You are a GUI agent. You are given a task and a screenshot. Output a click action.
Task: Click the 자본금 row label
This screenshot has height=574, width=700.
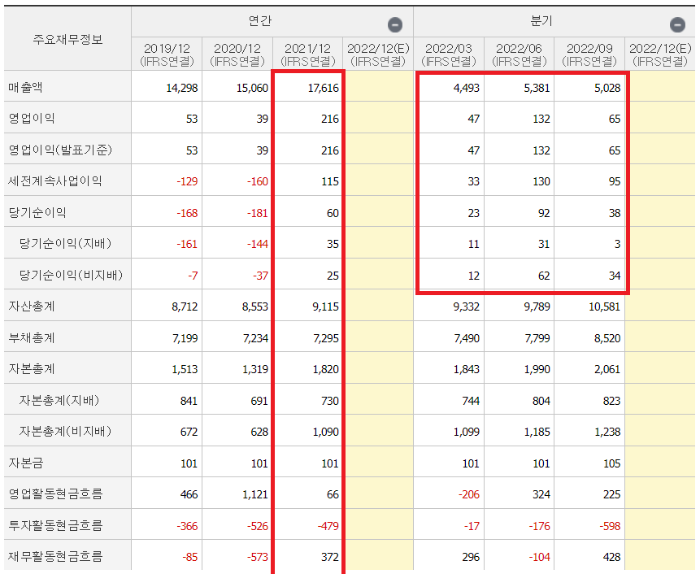pyautogui.click(x=25, y=462)
